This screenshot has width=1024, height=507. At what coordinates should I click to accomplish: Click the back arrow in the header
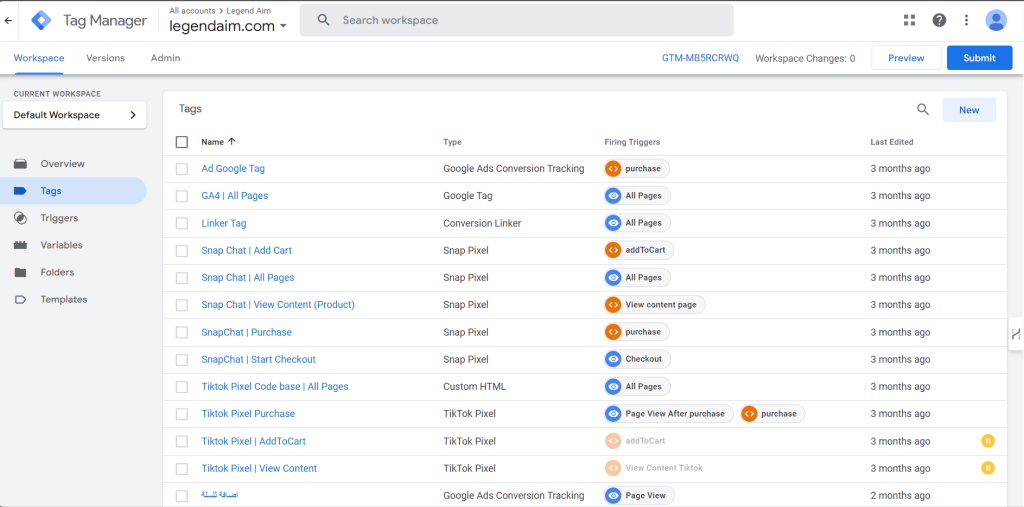click(9, 20)
